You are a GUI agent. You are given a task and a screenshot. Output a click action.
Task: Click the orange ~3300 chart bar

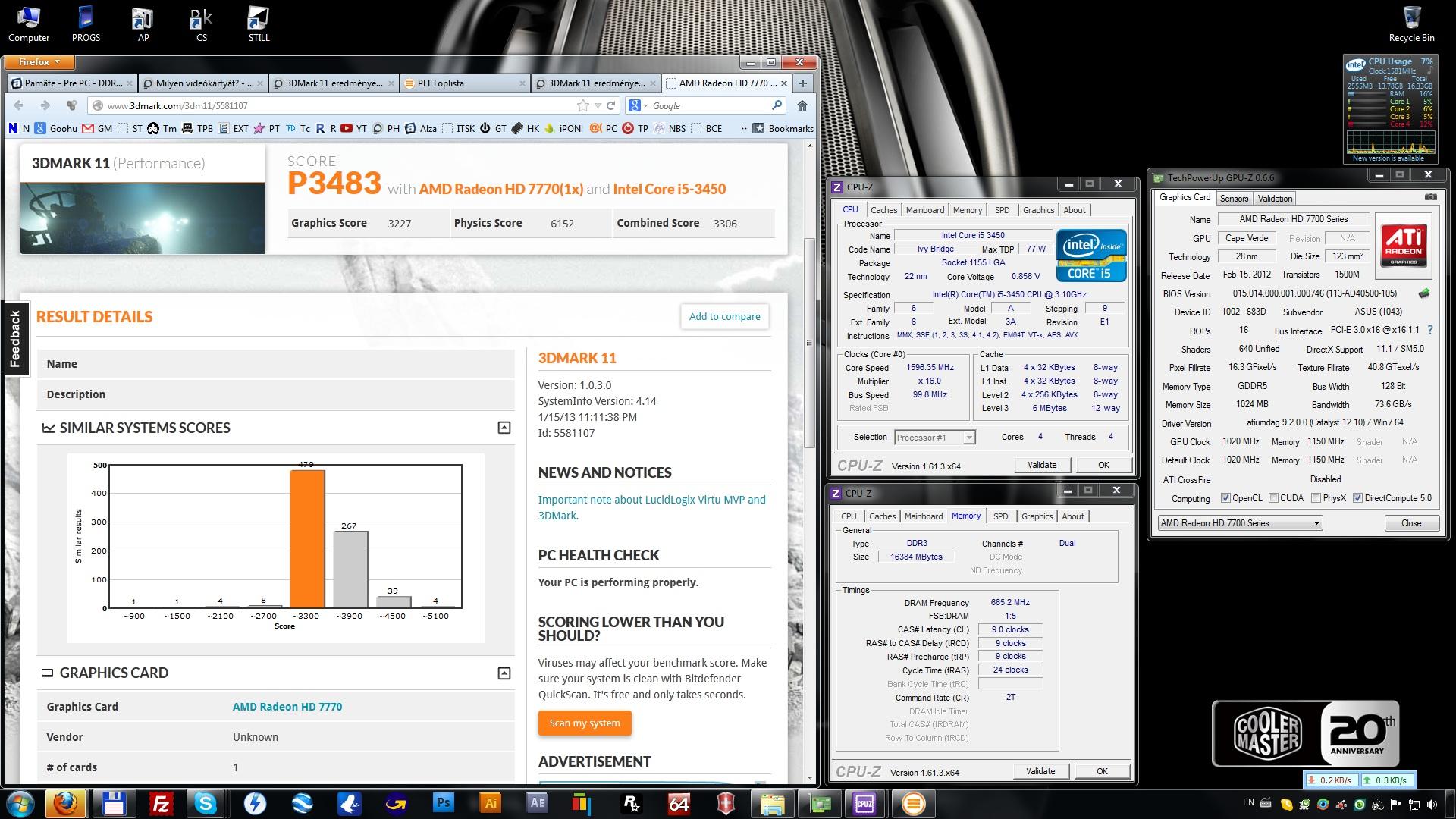pos(307,538)
